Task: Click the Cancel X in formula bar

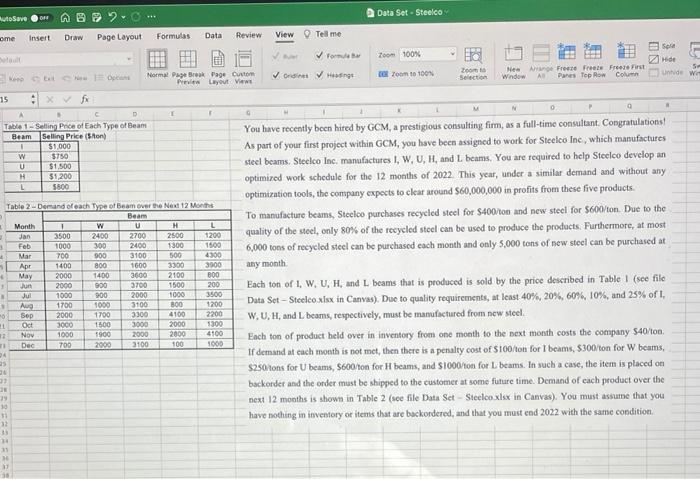Action: [x=50, y=99]
